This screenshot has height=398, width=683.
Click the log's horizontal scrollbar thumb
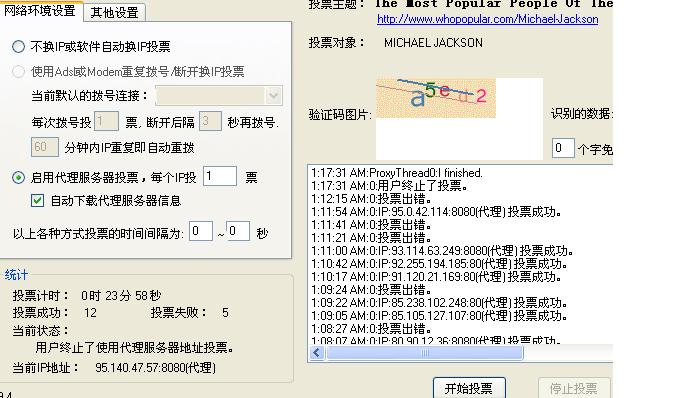click(x=425, y=353)
